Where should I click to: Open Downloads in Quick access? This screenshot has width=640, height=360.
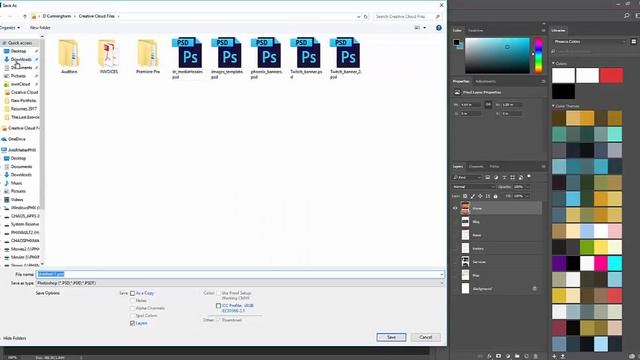click(21, 59)
